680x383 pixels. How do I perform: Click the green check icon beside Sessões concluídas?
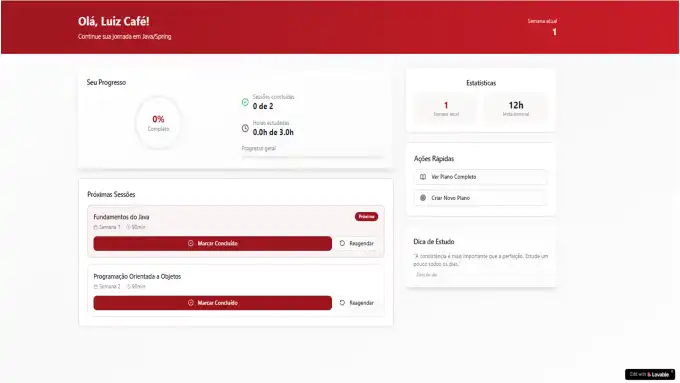[245, 102]
